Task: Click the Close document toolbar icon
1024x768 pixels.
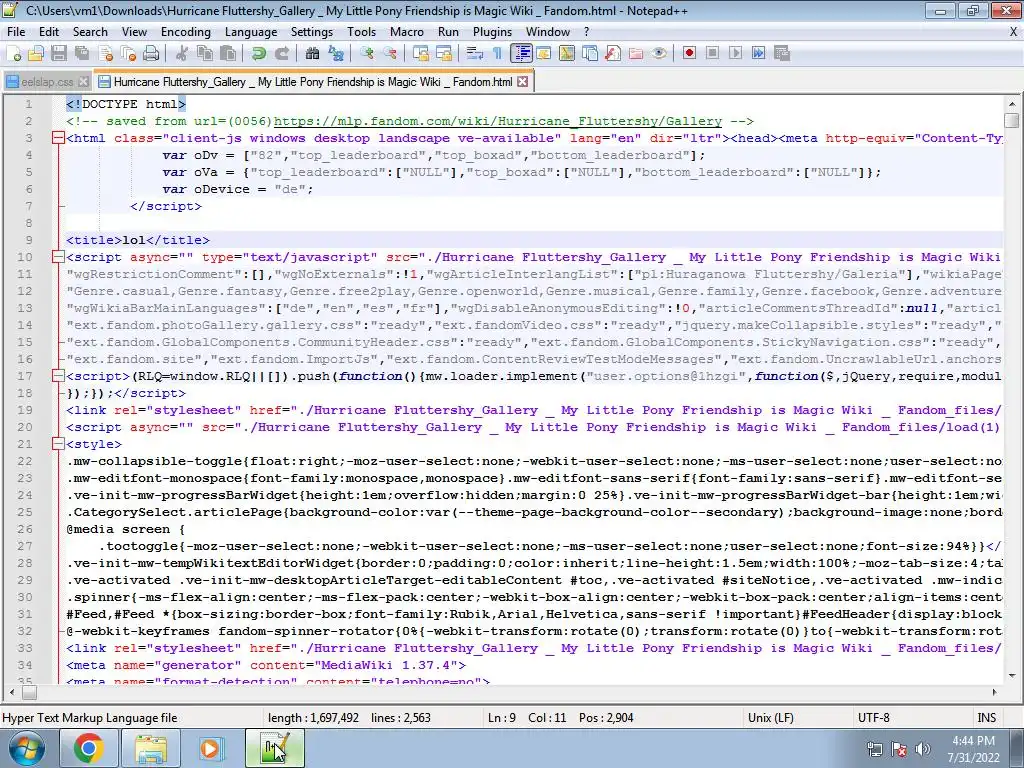Action: point(106,54)
